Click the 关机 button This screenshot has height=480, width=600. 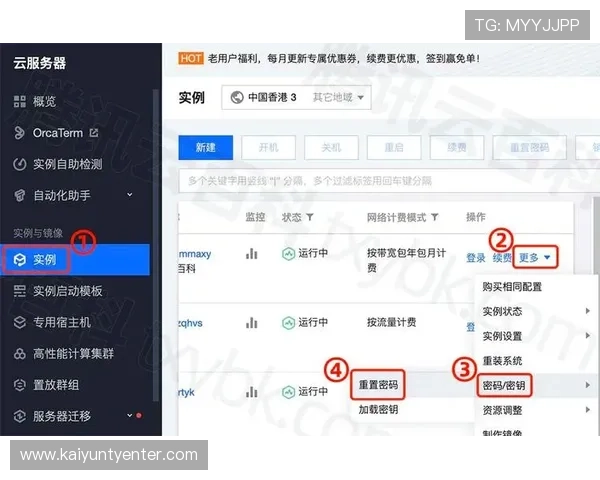(331, 147)
